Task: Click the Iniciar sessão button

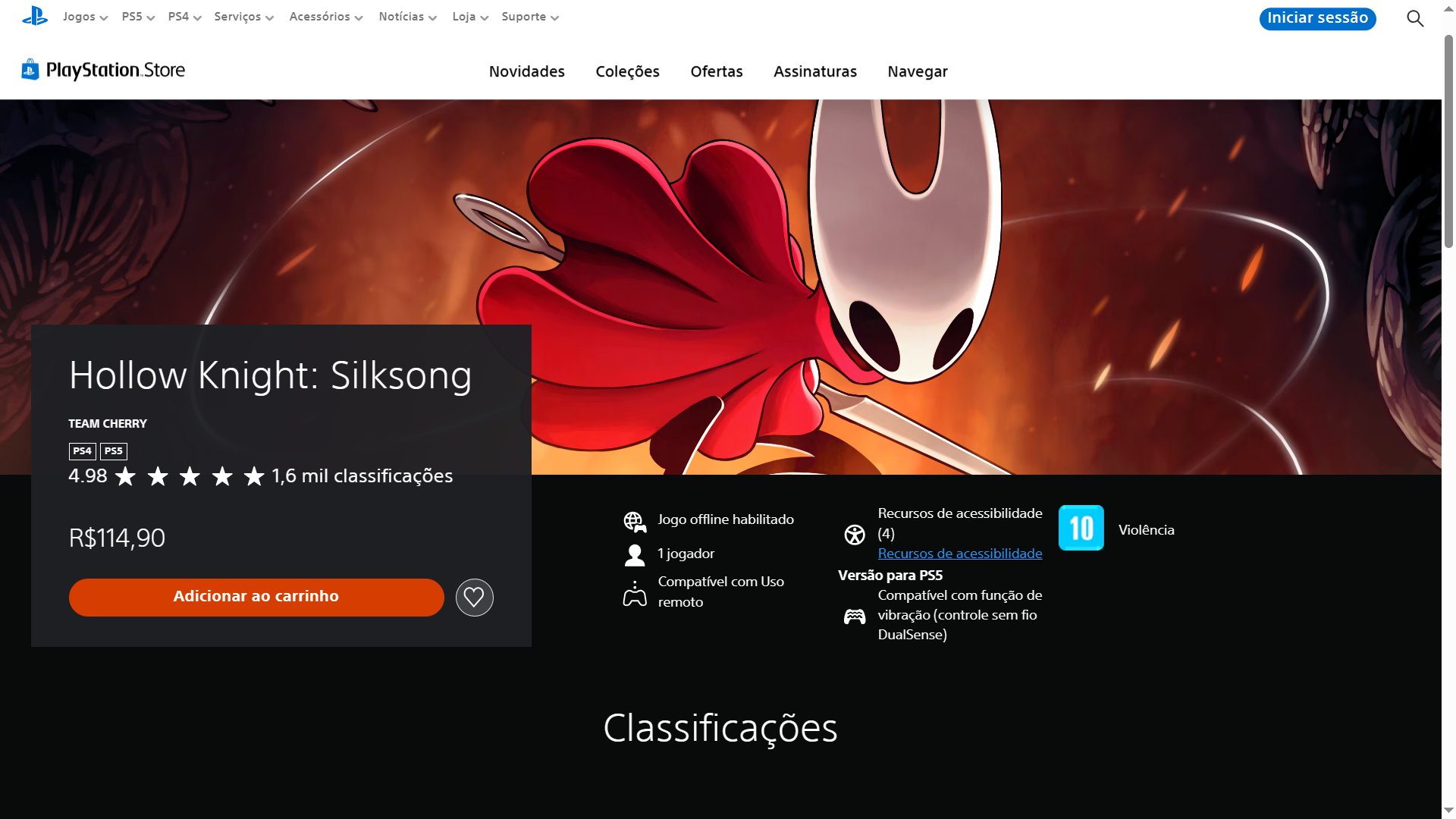Action: tap(1317, 18)
